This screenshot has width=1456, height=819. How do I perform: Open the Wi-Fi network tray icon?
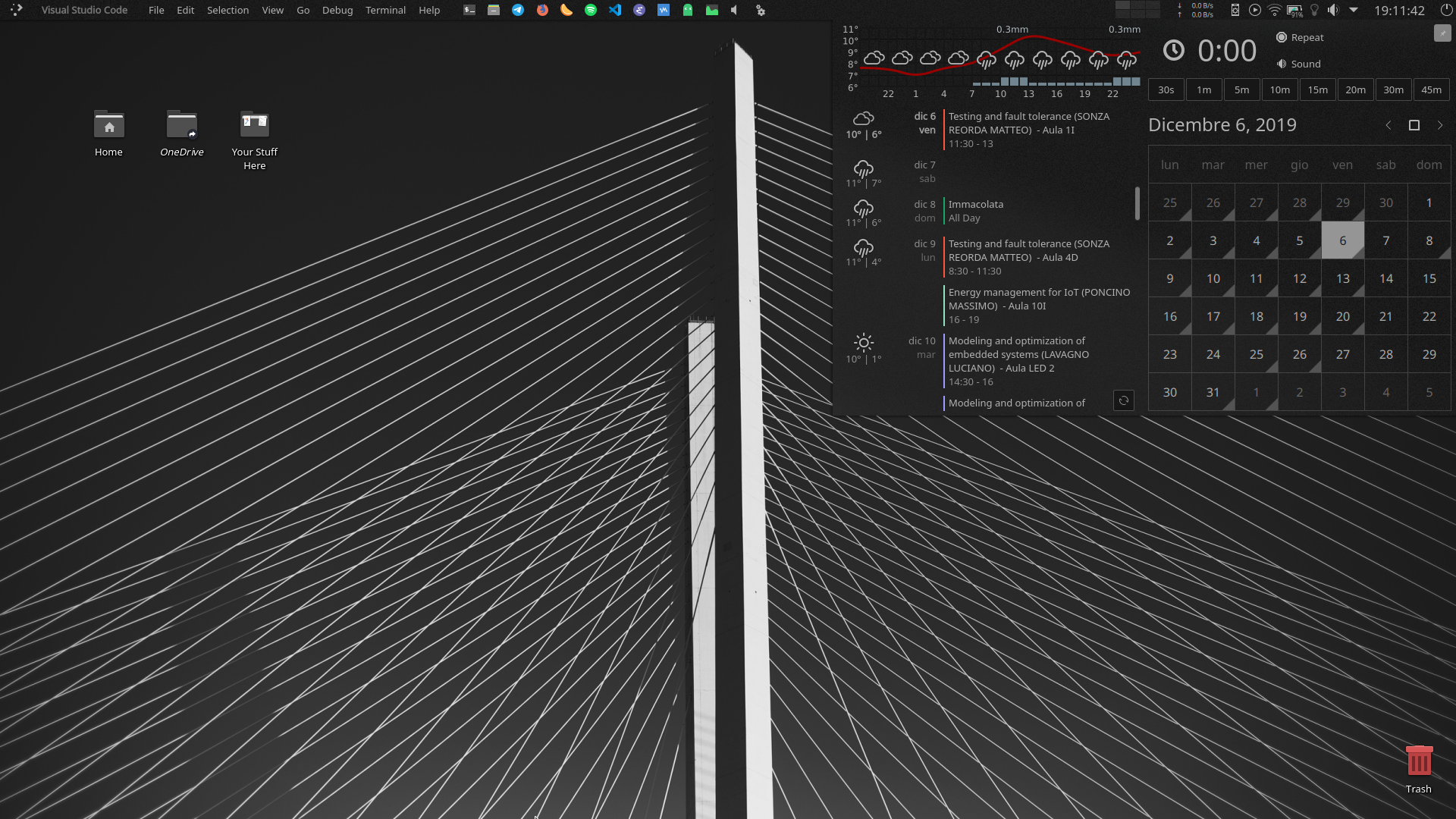tap(1275, 10)
